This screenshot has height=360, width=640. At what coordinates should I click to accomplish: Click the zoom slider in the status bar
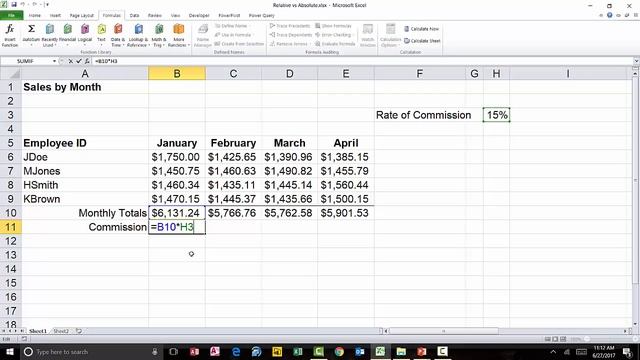coord(587,339)
